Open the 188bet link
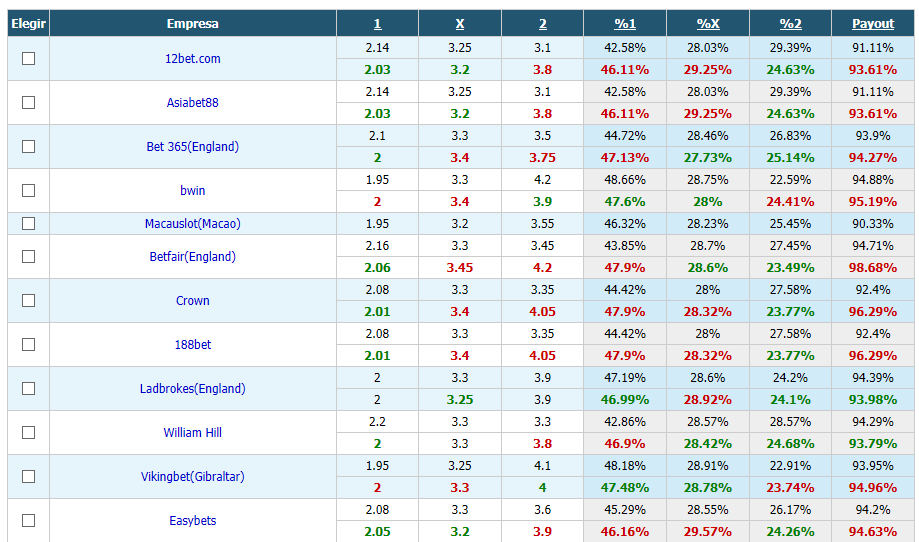Screen dimensions: 919x542 [x=193, y=345]
